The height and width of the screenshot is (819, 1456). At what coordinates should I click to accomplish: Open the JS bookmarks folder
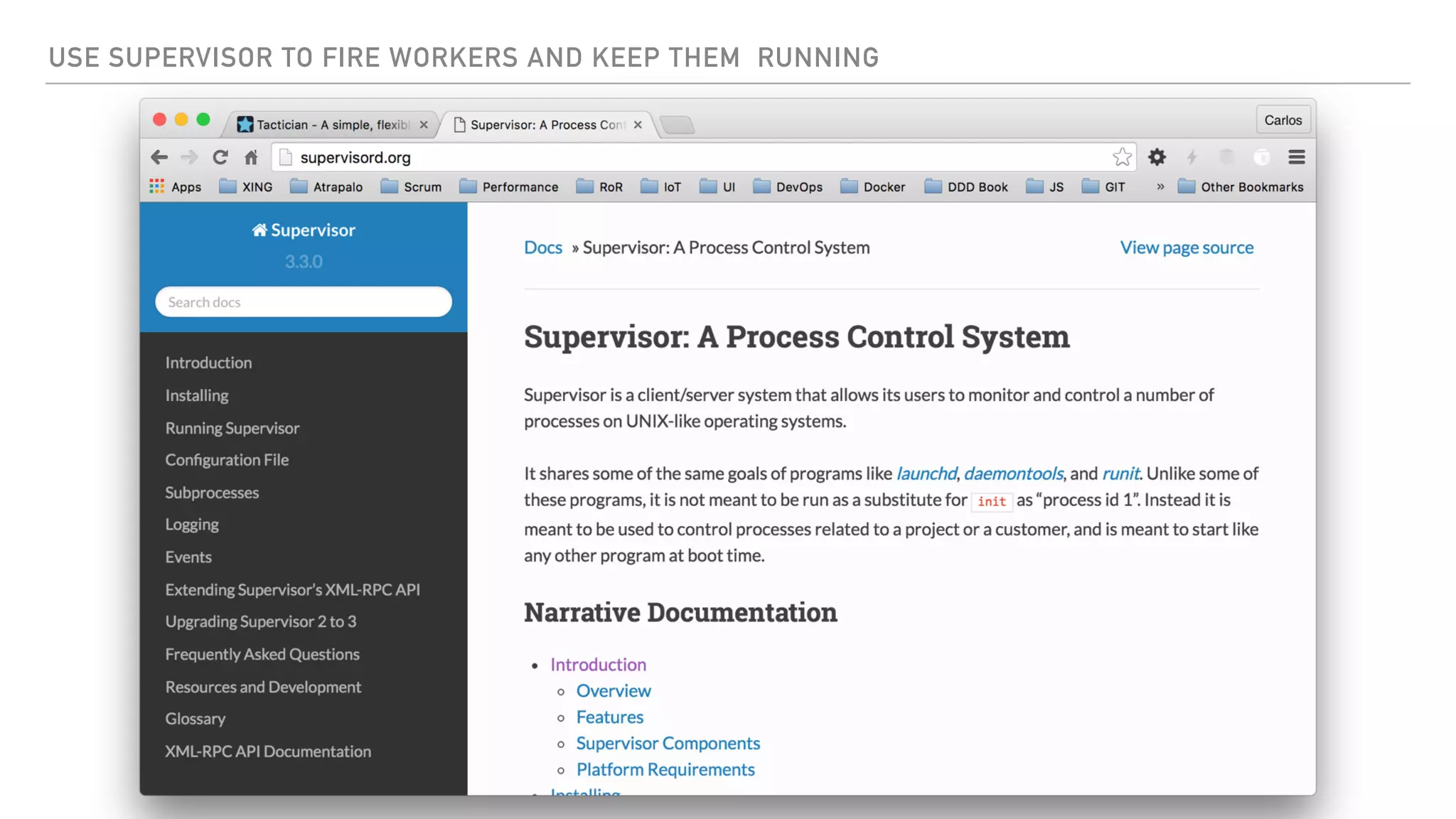pyautogui.click(x=1045, y=187)
